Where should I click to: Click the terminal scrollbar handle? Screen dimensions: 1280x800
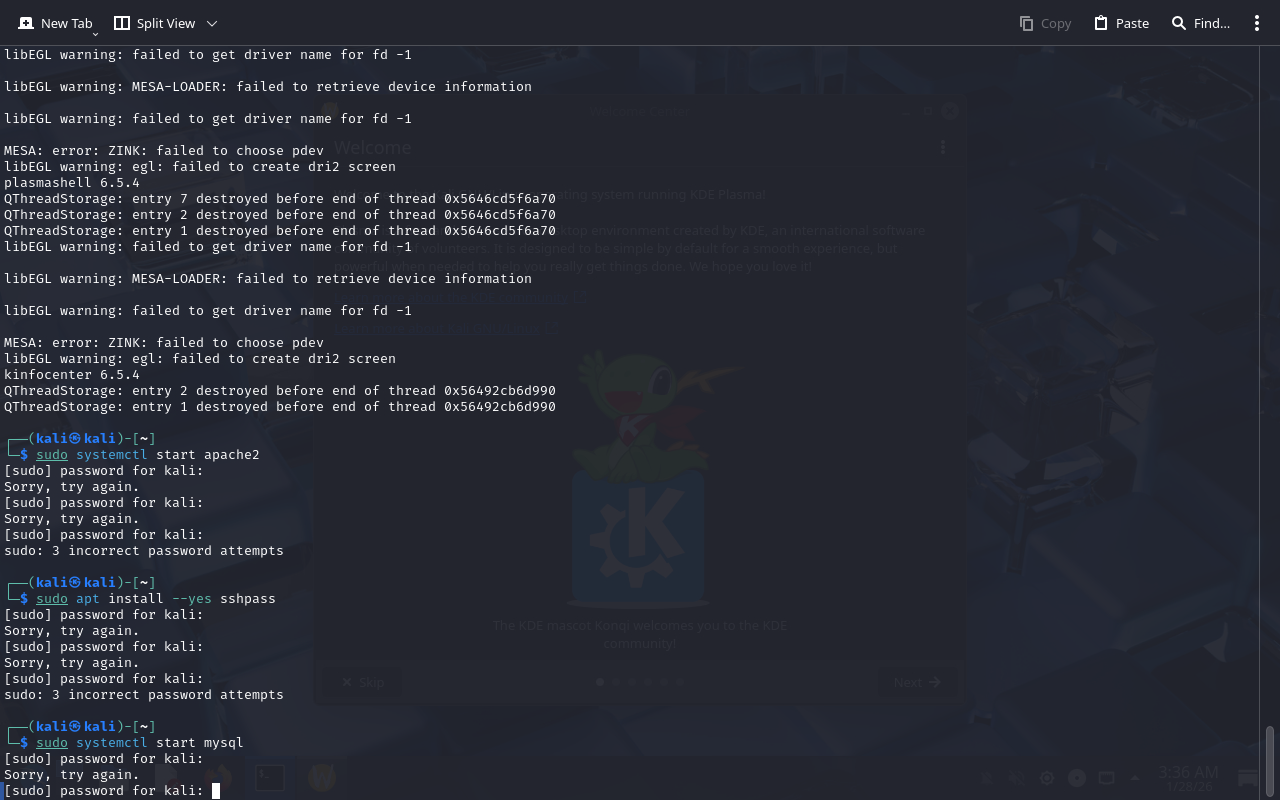coord(1270,762)
